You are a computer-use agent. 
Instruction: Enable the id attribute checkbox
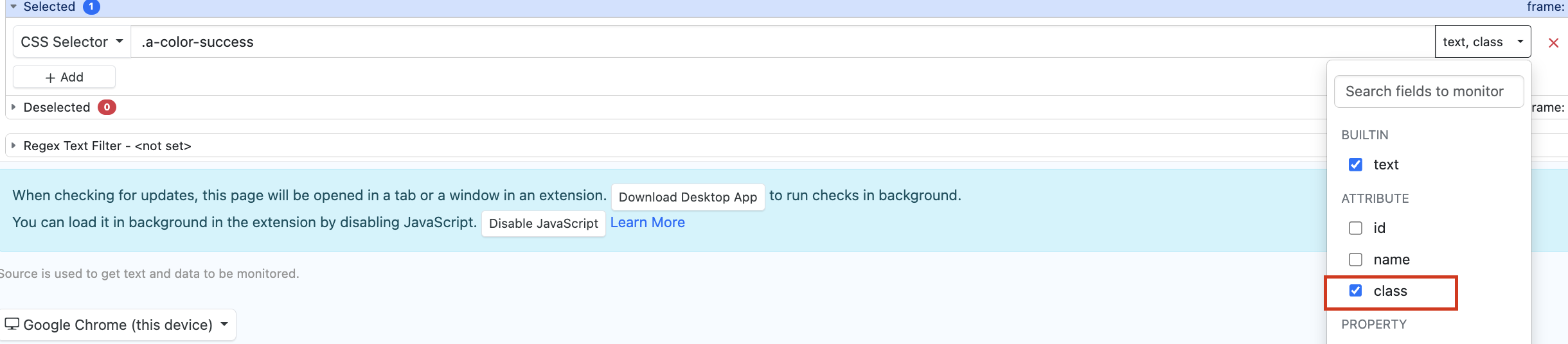(x=1355, y=228)
